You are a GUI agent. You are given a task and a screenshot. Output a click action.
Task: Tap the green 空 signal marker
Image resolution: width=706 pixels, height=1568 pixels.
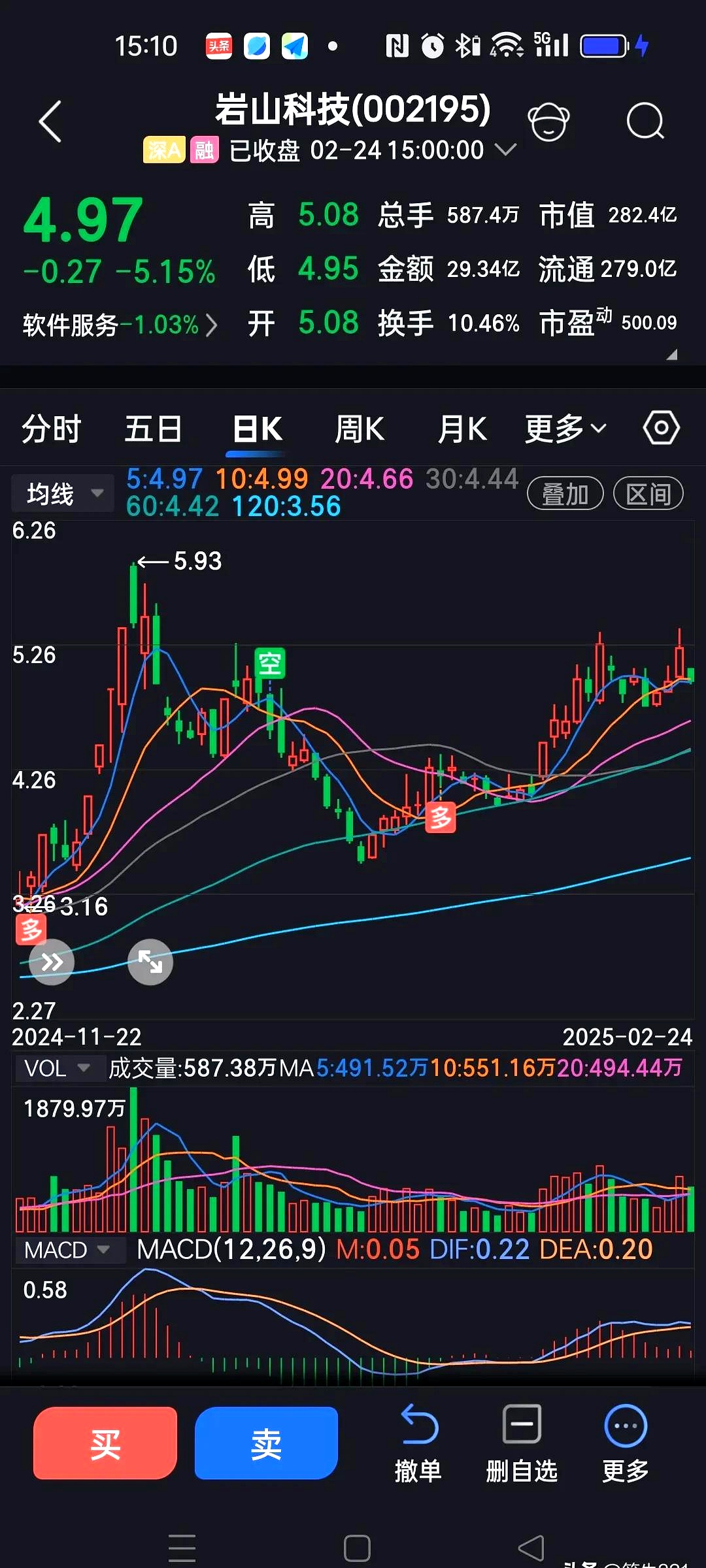click(270, 664)
